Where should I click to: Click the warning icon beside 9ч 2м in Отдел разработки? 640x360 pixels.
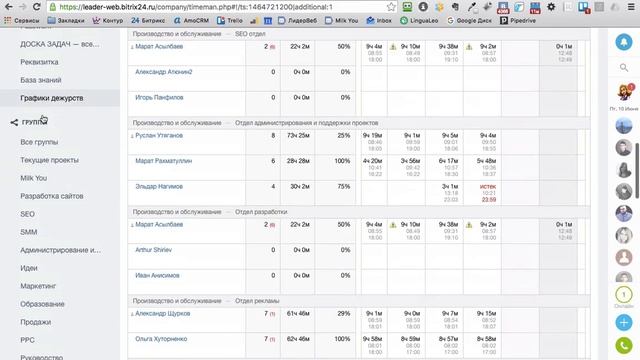(x=469, y=225)
